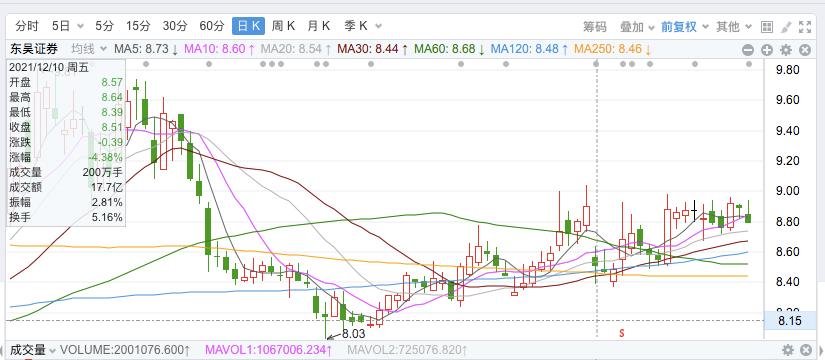The height and width of the screenshot is (360, 825).
Task: Click the 8.40 price axis label
Action: pyautogui.click(x=788, y=282)
